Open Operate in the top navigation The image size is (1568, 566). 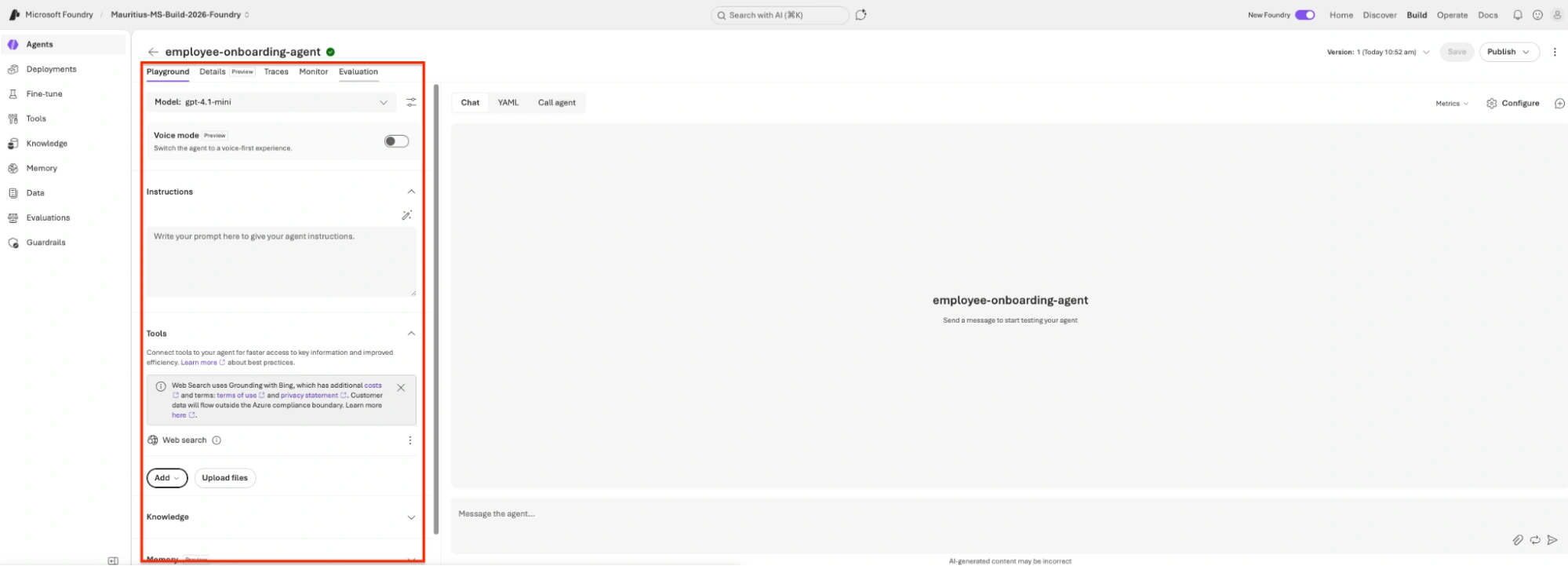click(1452, 15)
